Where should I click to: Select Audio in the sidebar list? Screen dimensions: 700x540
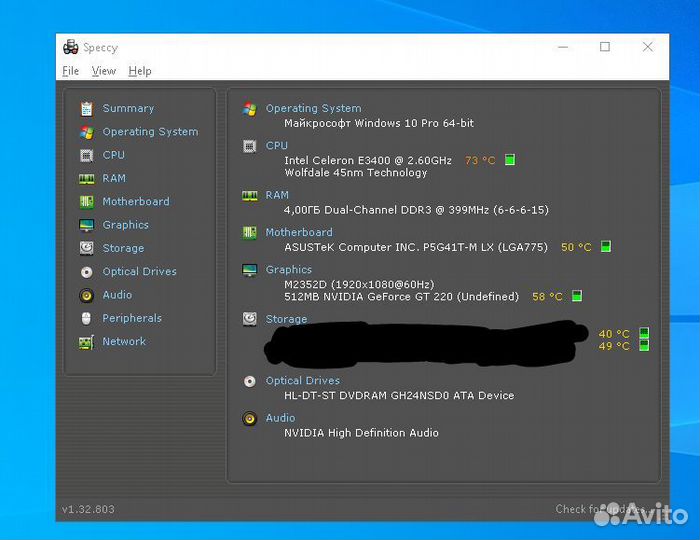coord(117,295)
